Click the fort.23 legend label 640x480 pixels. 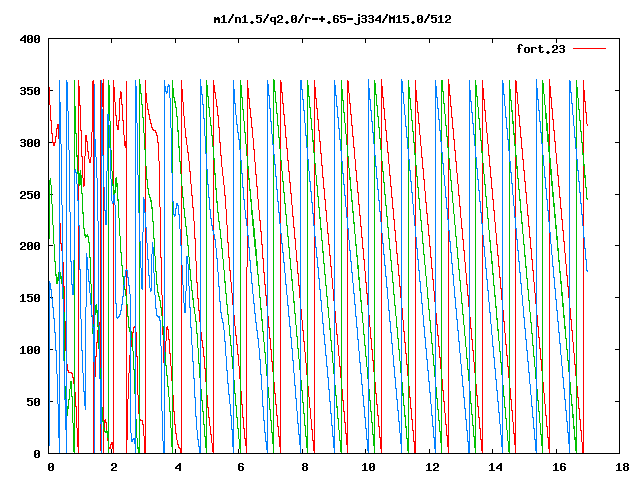tap(541, 49)
